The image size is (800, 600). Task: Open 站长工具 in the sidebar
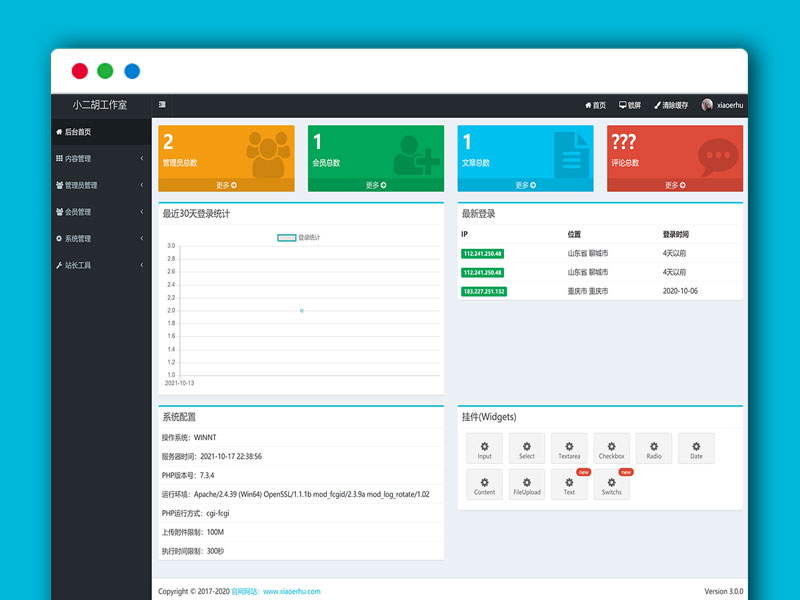point(100,265)
